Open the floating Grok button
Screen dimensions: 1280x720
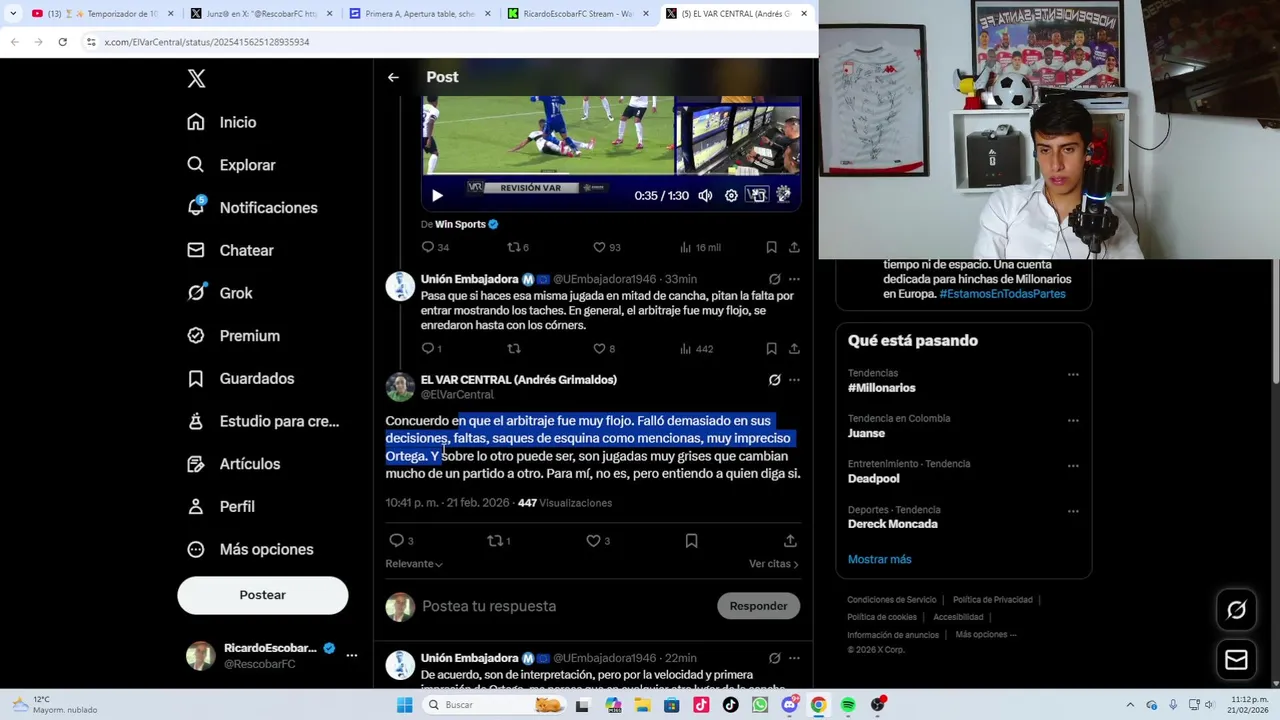click(x=1237, y=610)
